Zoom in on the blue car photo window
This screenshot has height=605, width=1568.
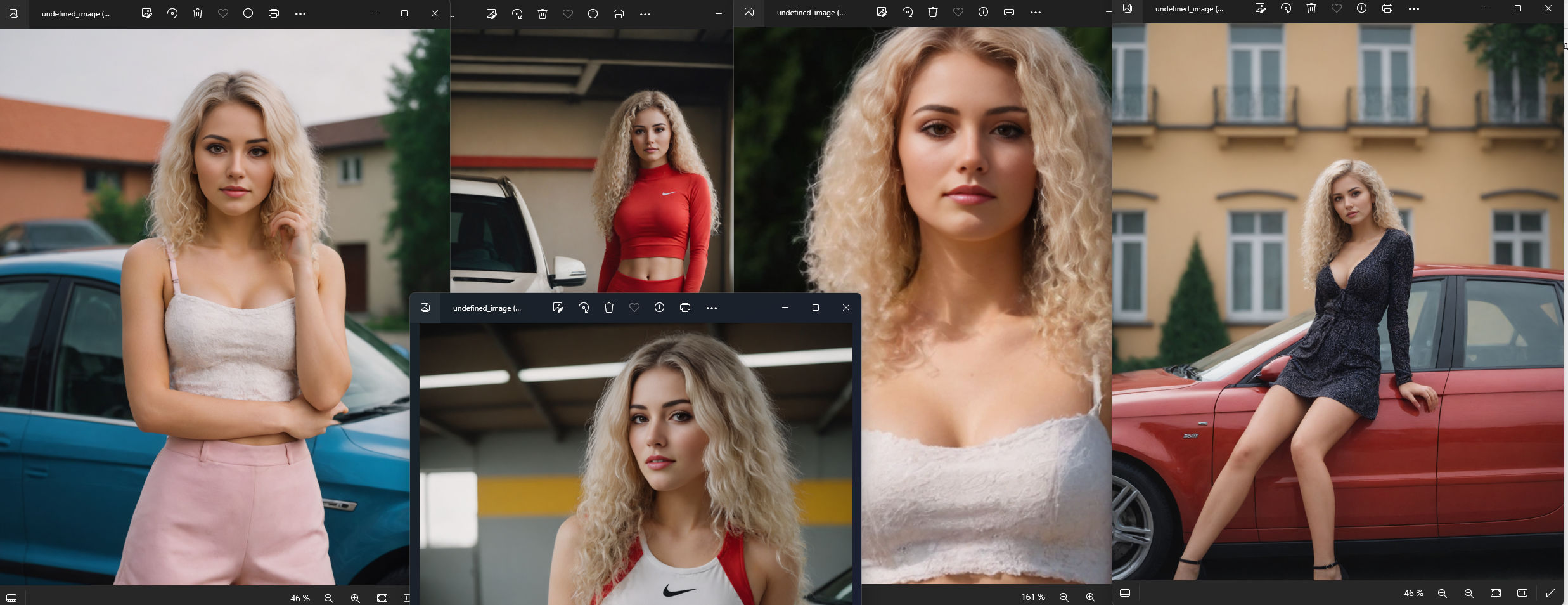pyautogui.click(x=355, y=598)
